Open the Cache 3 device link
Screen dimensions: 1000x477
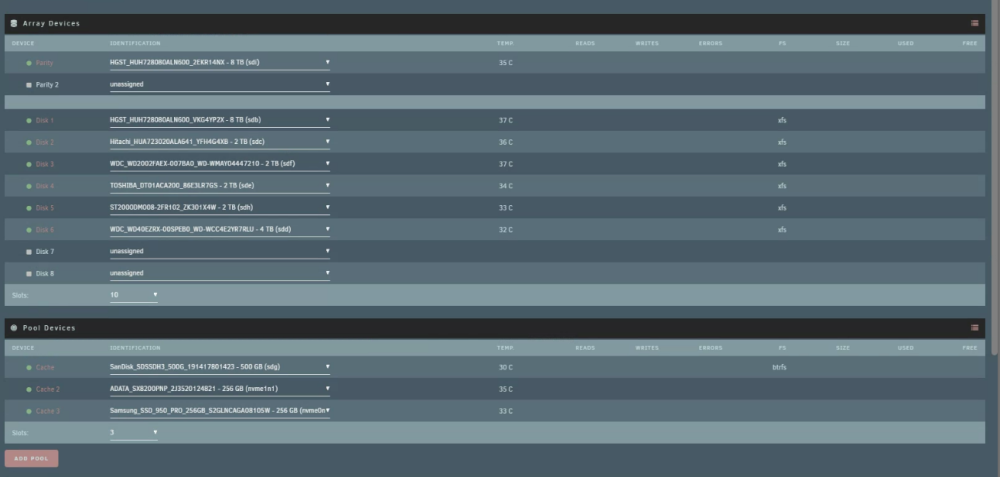click(48, 411)
